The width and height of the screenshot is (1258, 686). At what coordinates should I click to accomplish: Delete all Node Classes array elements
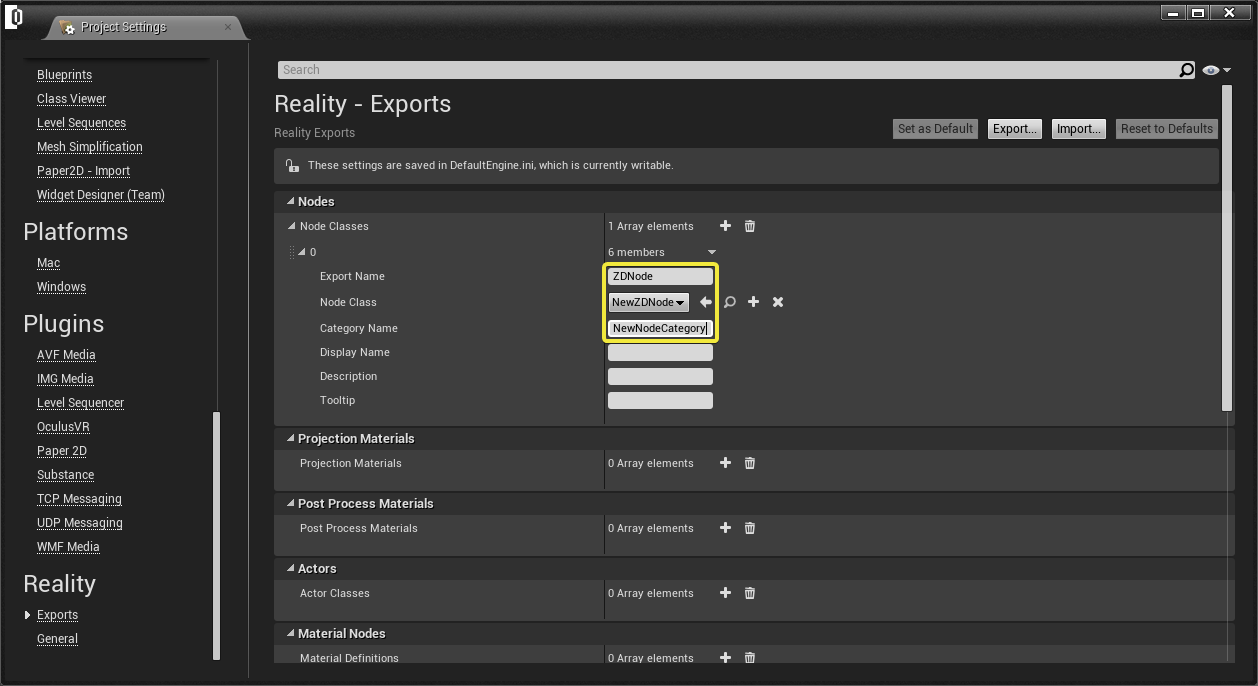tap(750, 226)
